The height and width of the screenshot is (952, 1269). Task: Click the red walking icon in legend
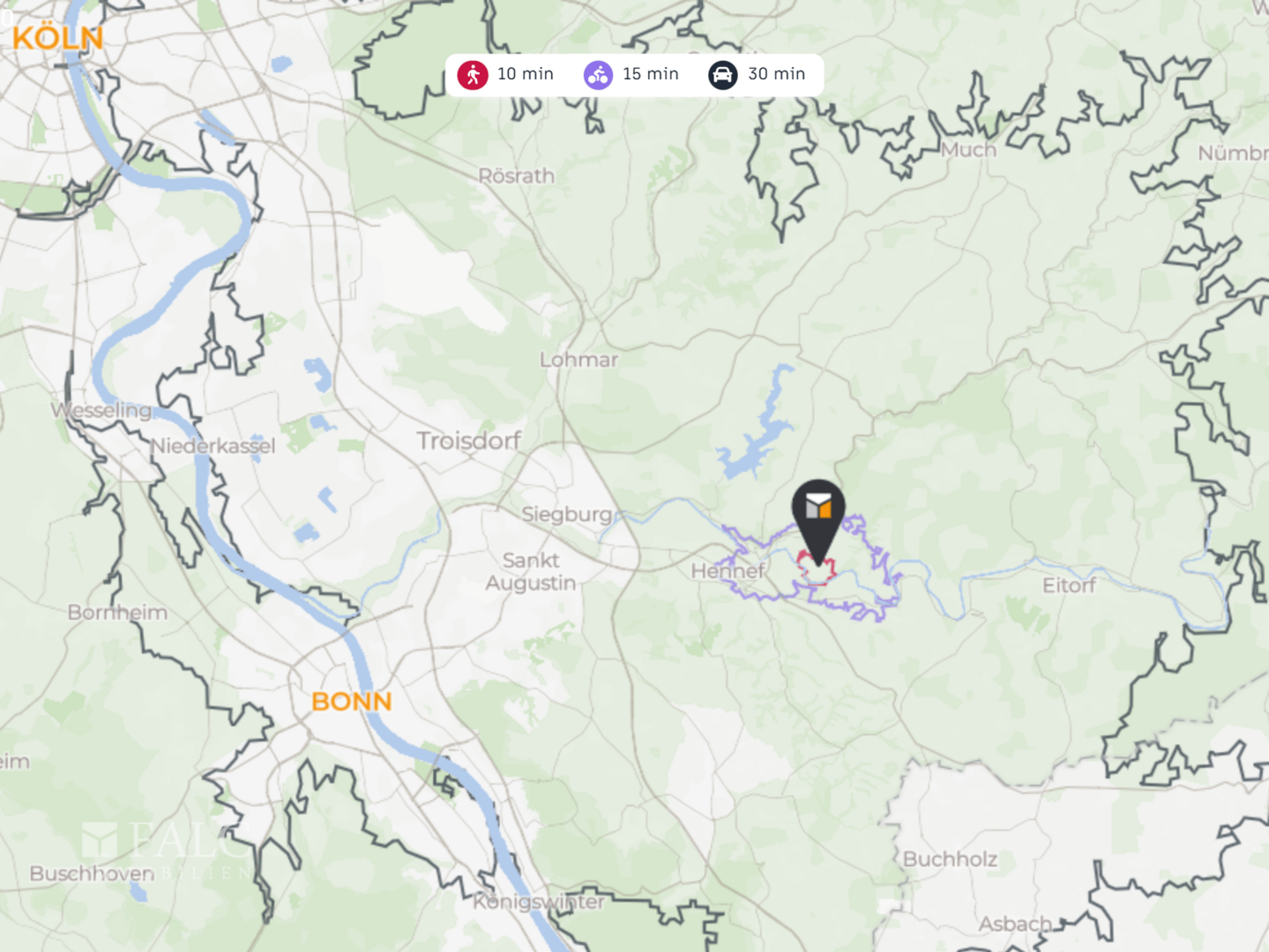point(473,75)
